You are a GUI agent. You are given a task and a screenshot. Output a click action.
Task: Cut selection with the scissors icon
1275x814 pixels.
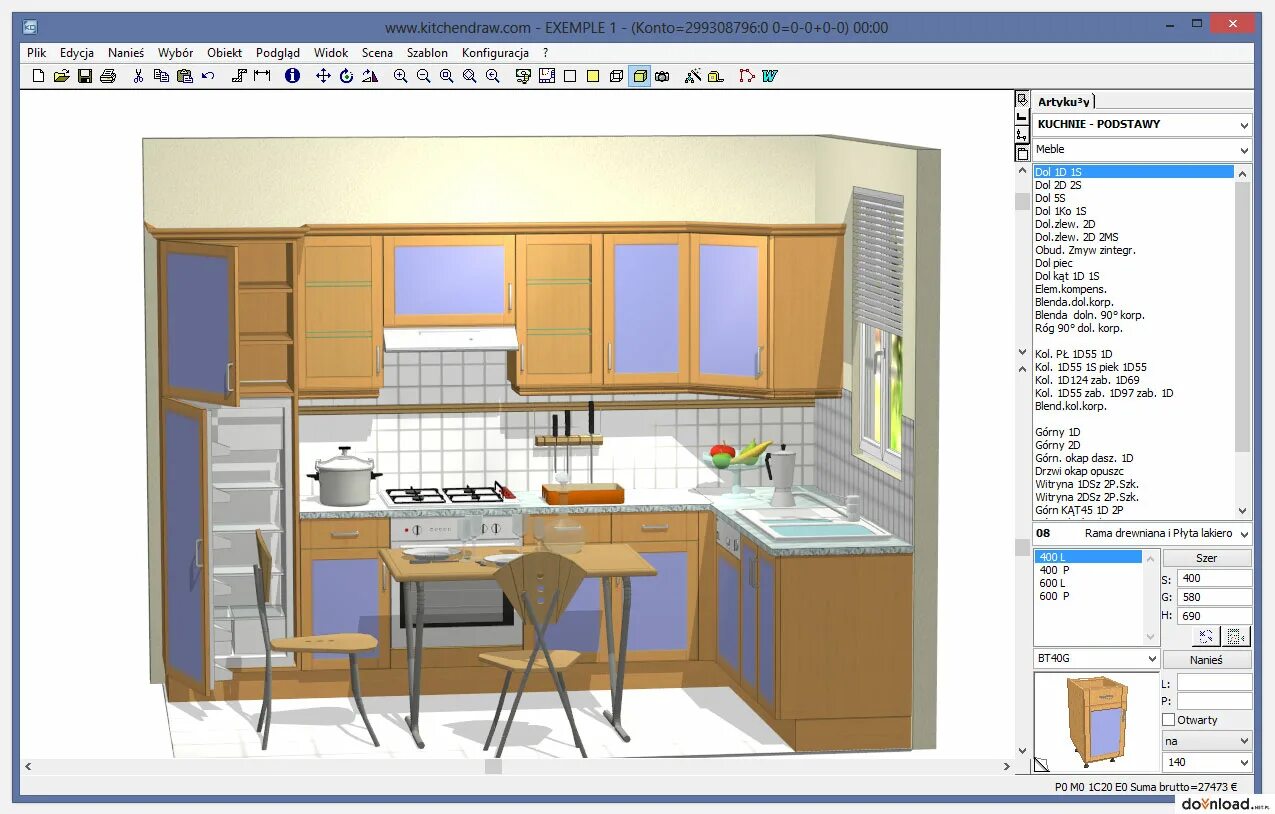click(139, 76)
